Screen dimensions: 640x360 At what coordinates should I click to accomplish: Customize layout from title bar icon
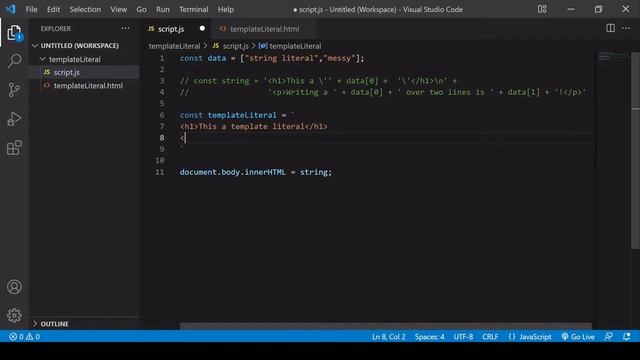click(x=542, y=9)
